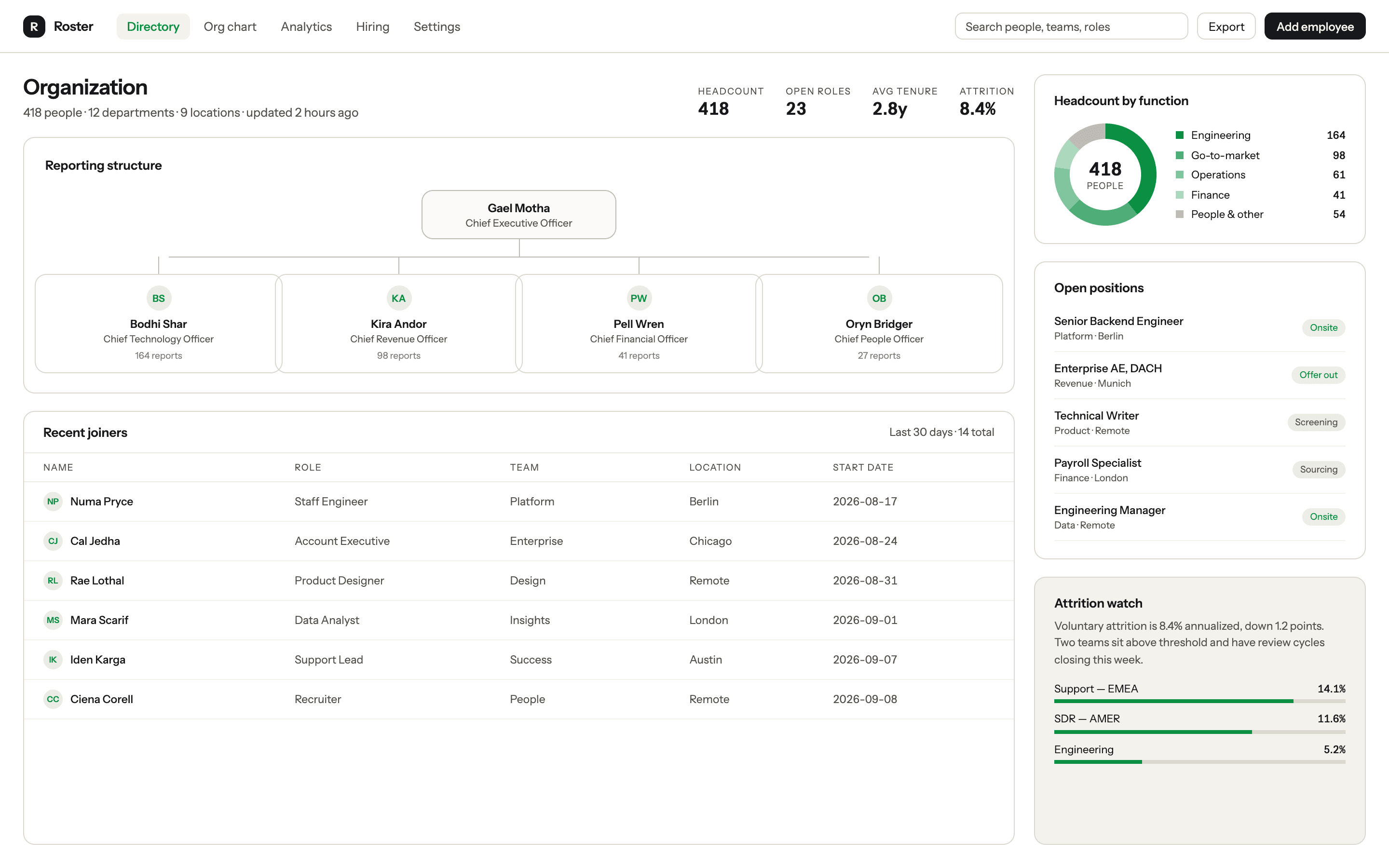Click the Go-to-market legend color square
Image resolution: width=1389 pixels, height=868 pixels.
1180,155
